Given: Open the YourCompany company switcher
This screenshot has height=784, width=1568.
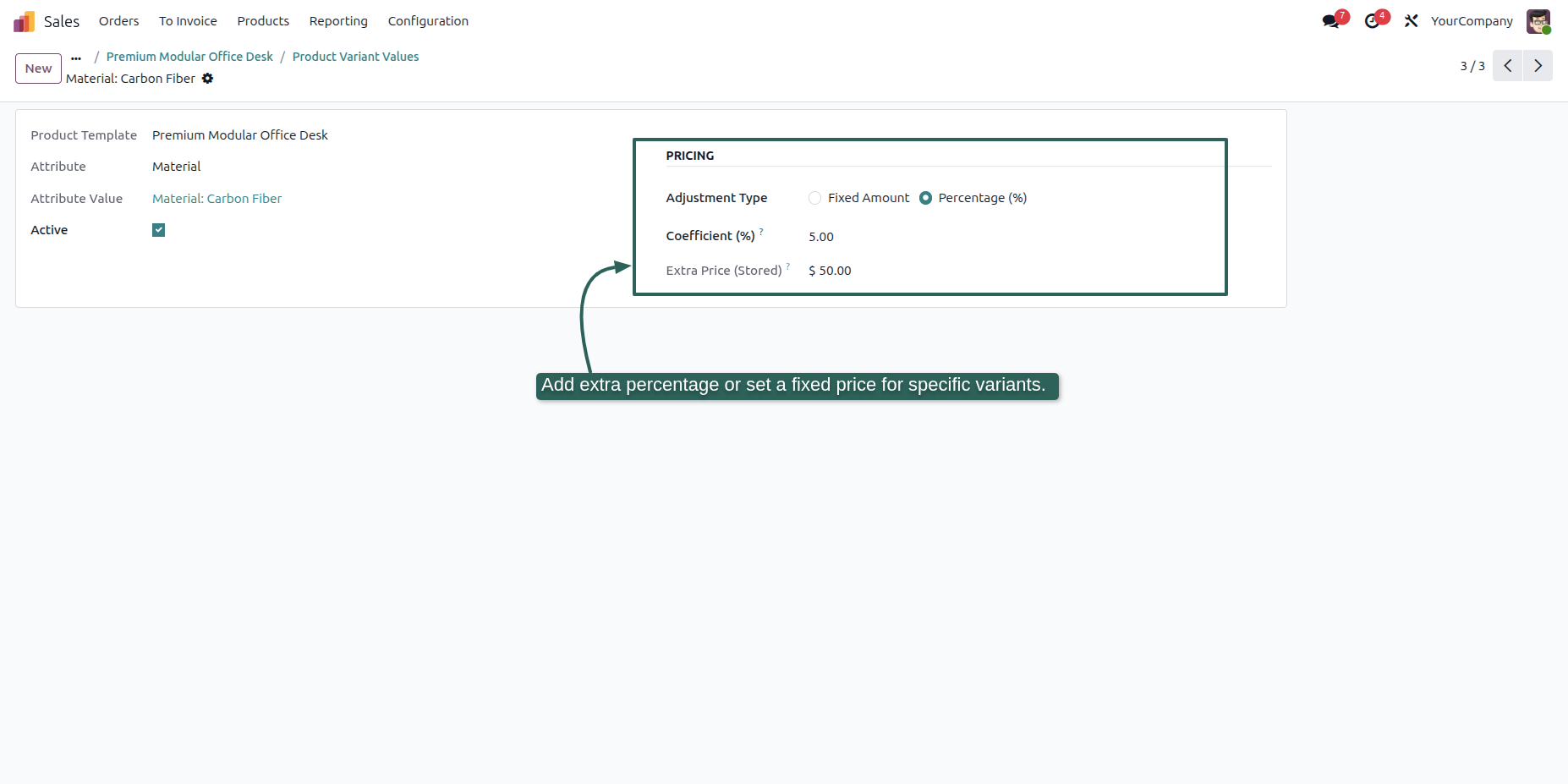Looking at the screenshot, I should tap(1472, 21).
